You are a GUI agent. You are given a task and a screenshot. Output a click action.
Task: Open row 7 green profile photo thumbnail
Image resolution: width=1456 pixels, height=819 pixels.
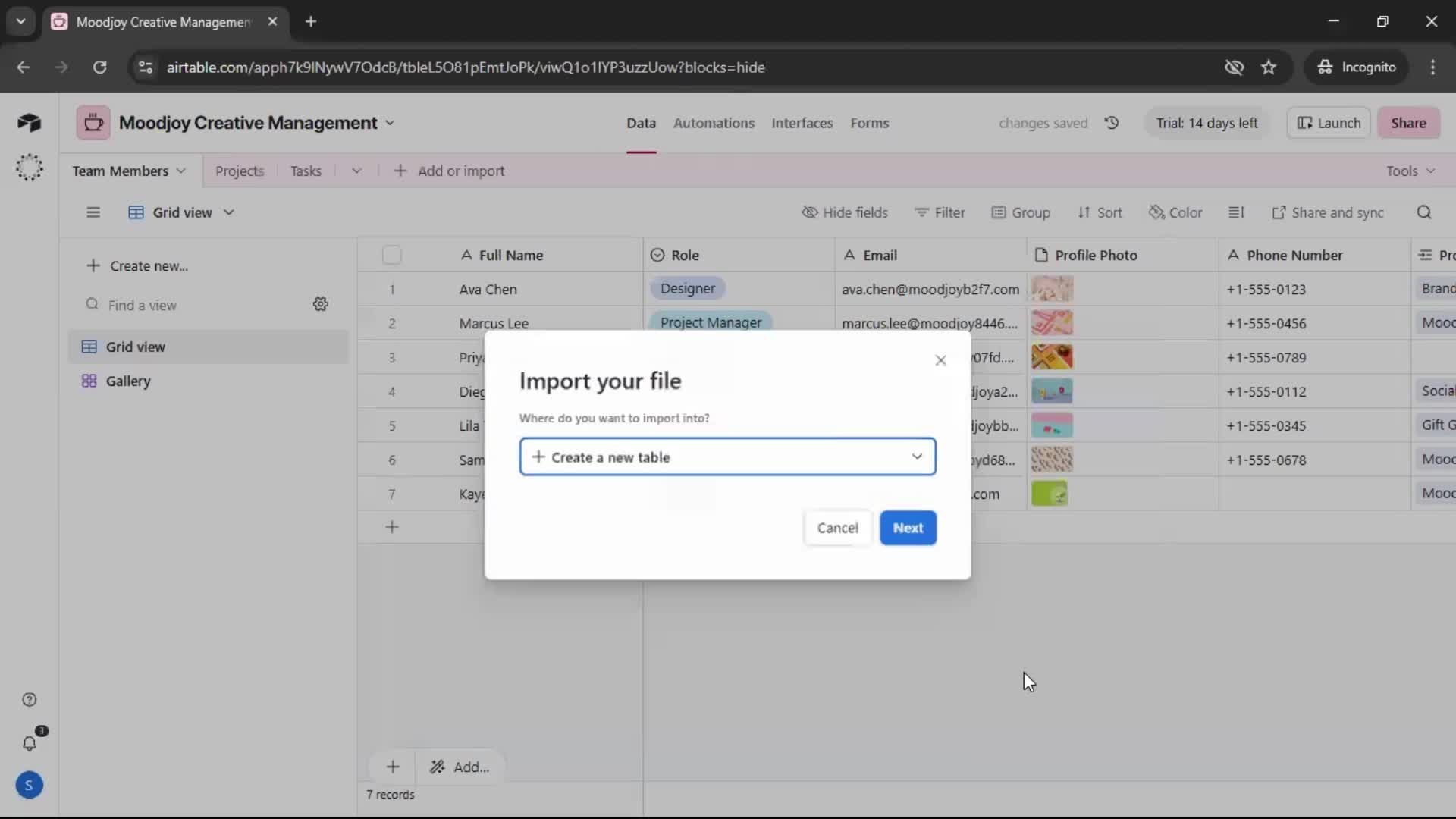click(x=1050, y=494)
